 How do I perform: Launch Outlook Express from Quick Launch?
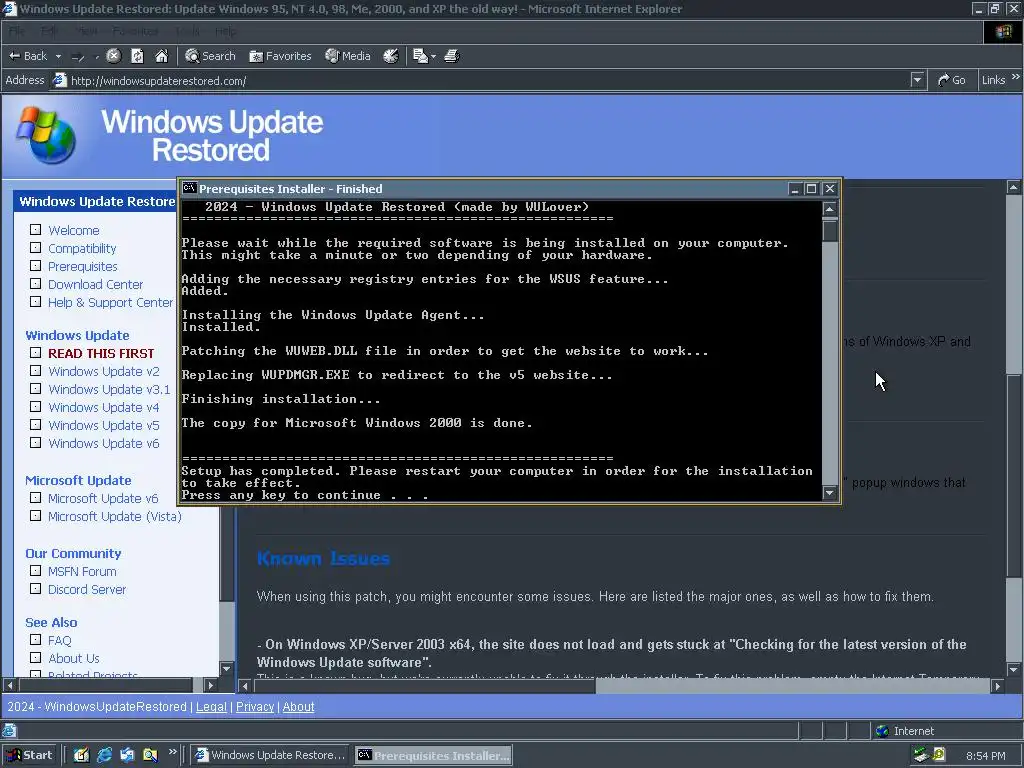coord(127,755)
